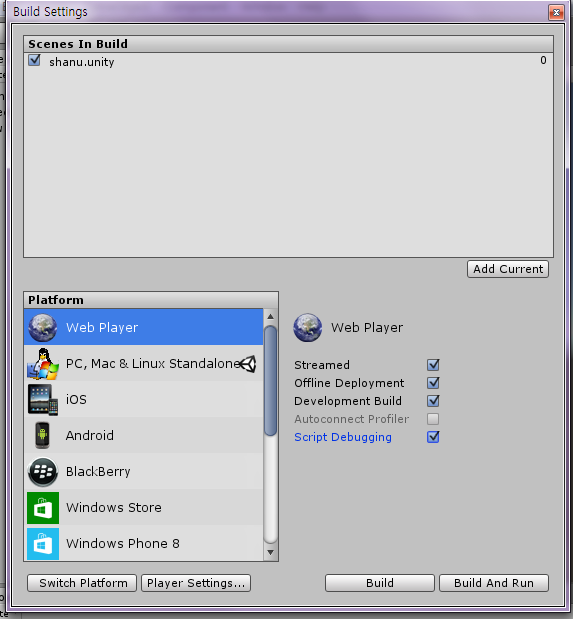The image size is (573, 619).
Task: Click the scene index 0 for shanu.unity
Action: [x=543, y=60]
